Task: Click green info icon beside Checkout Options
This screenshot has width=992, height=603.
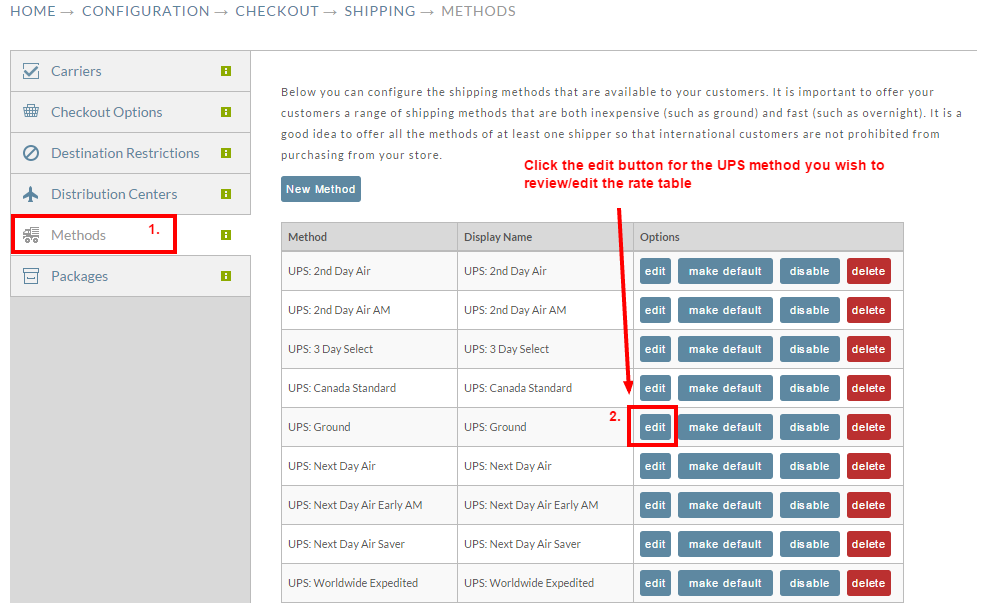Action: 226,112
